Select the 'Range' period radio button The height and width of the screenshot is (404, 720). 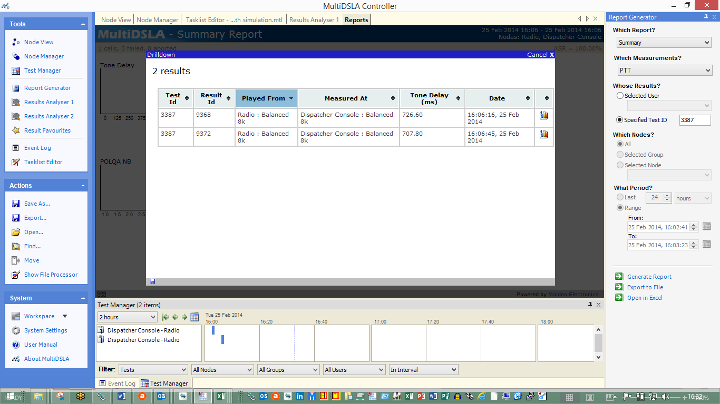point(620,208)
